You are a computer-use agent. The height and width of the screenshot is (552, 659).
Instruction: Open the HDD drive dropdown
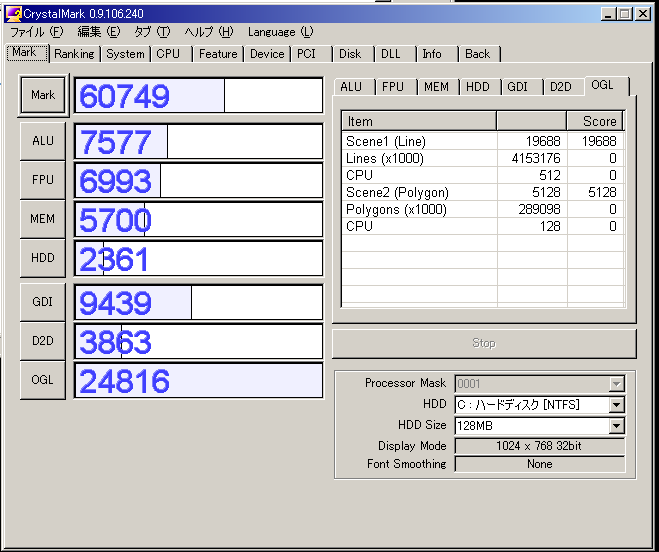tap(616, 405)
